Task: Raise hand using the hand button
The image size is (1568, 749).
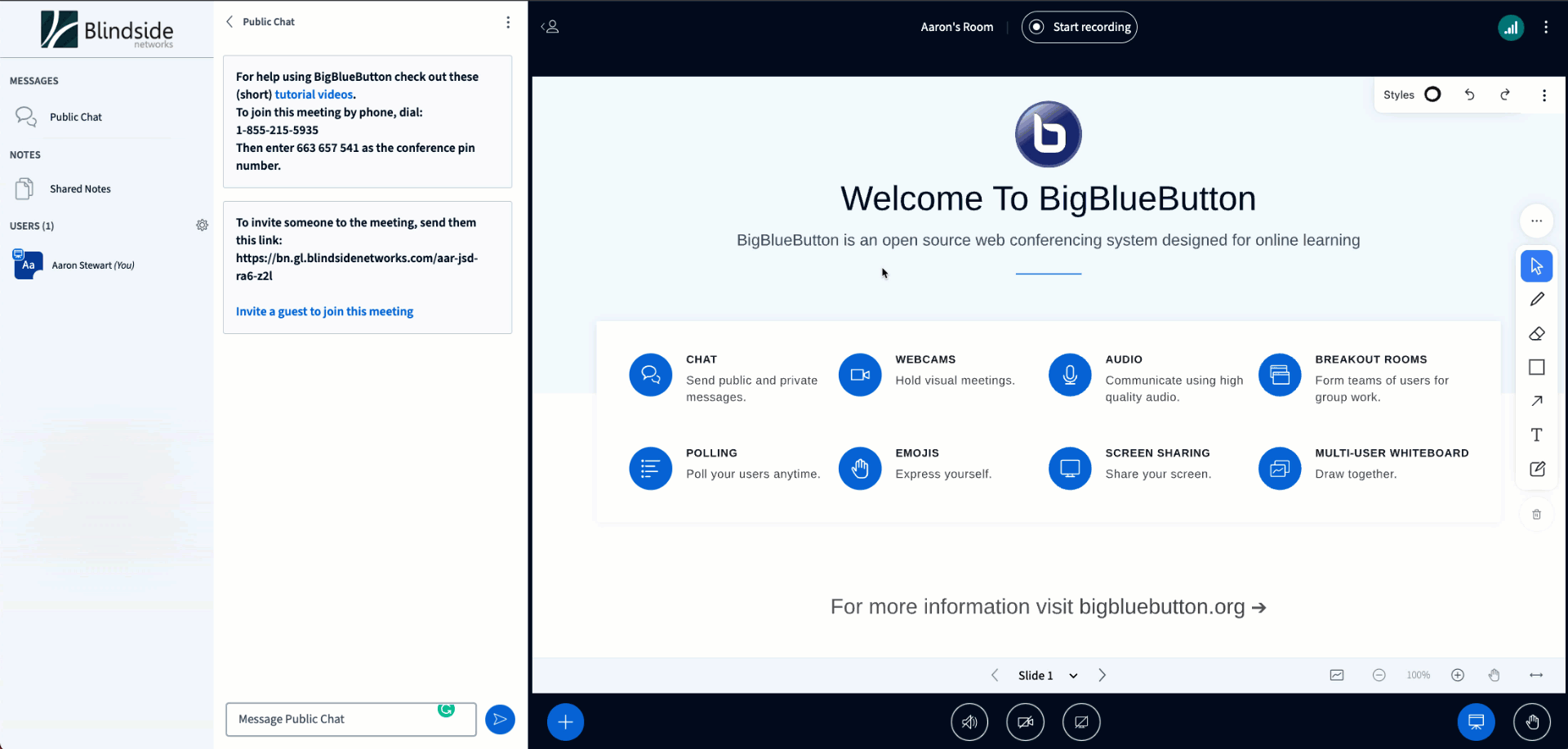Action: coord(1532,722)
